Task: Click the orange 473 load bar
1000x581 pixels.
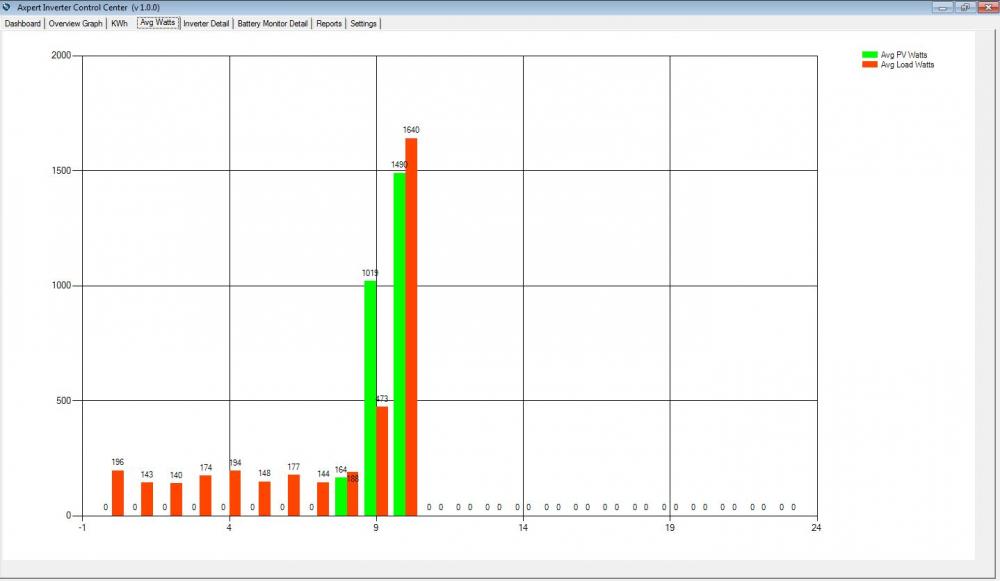Action: (382, 460)
